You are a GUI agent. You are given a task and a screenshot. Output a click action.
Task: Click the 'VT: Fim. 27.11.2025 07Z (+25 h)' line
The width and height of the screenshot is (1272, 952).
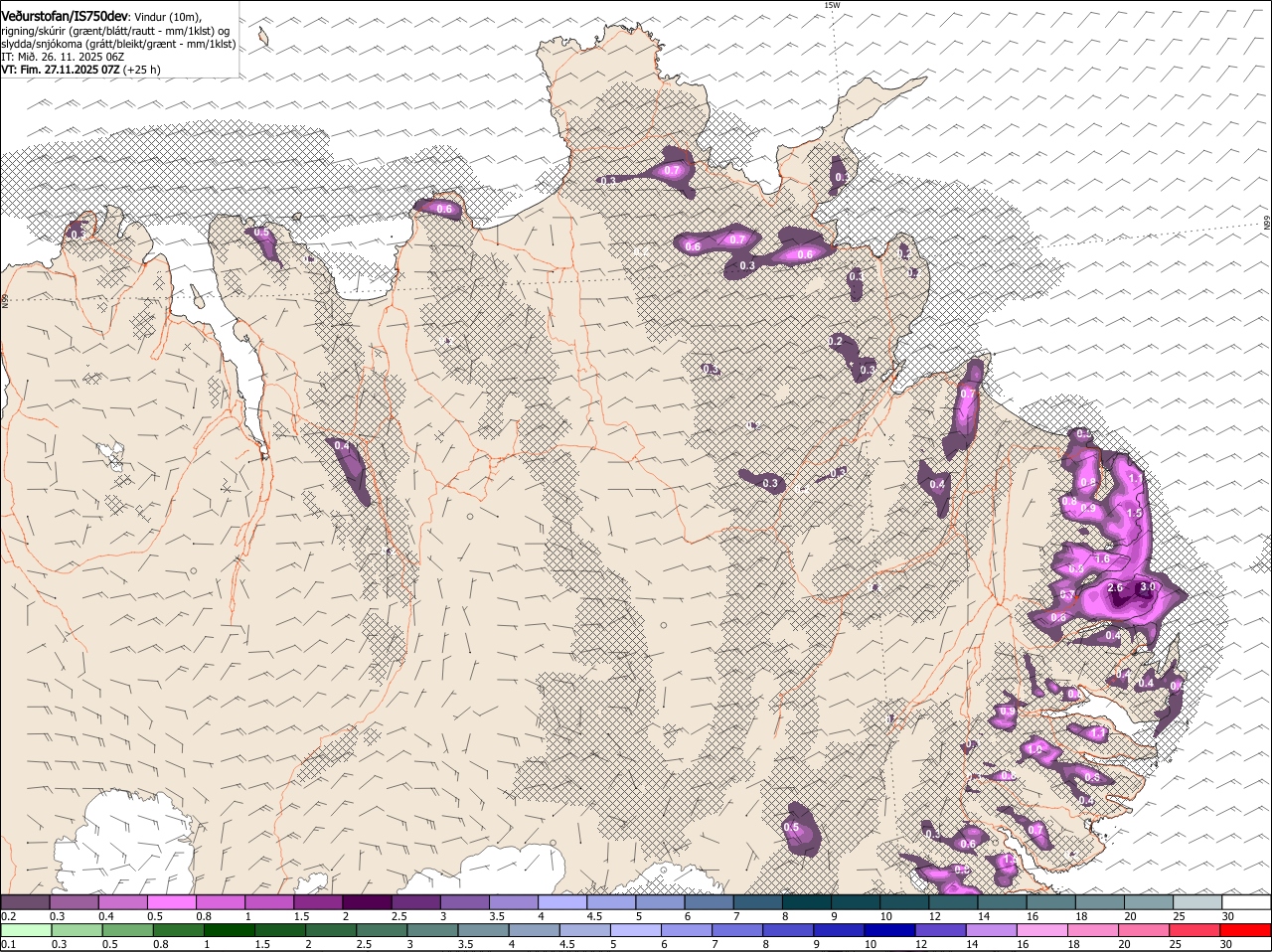(x=80, y=70)
